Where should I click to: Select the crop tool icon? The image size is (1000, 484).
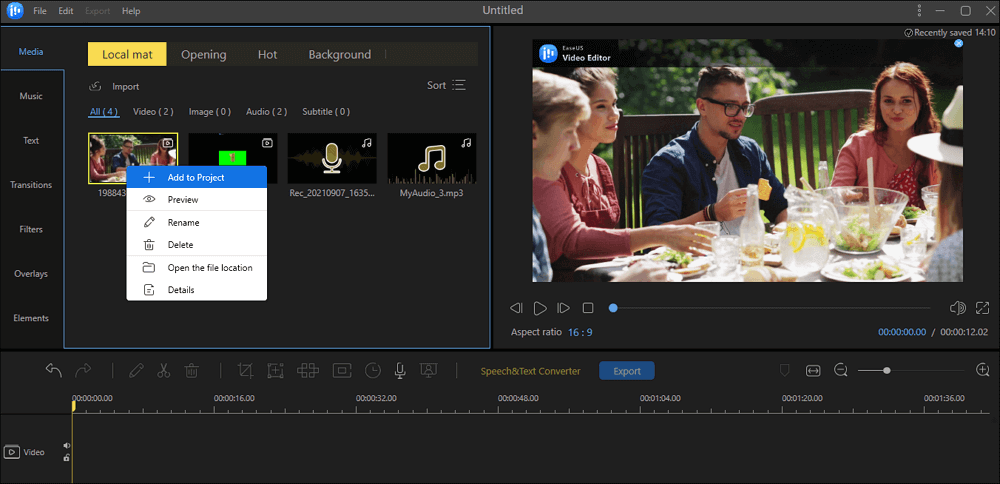pyautogui.click(x=245, y=370)
